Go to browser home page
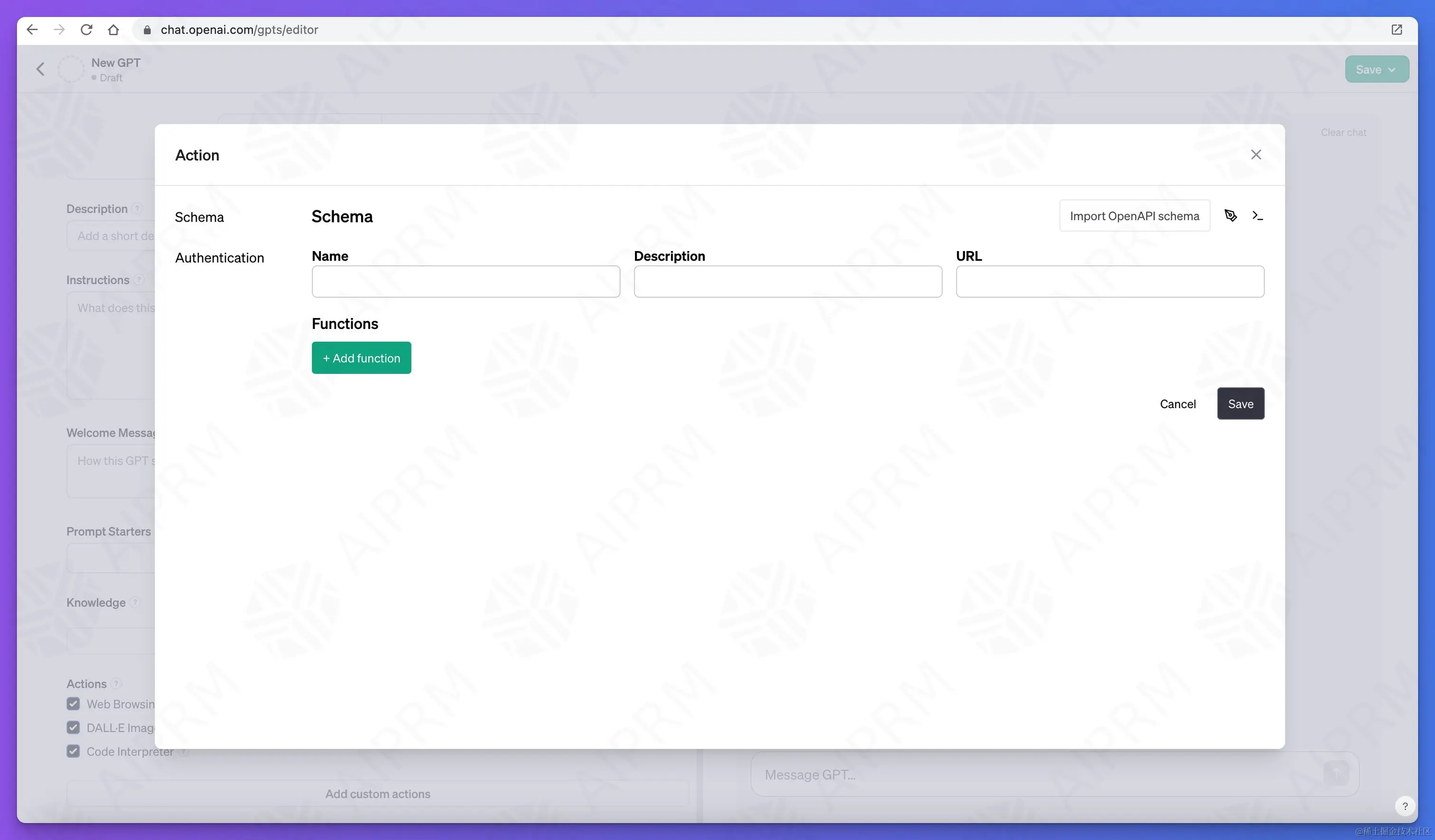The height and width of the screenshot is (840, 1435). coord(113,29)
